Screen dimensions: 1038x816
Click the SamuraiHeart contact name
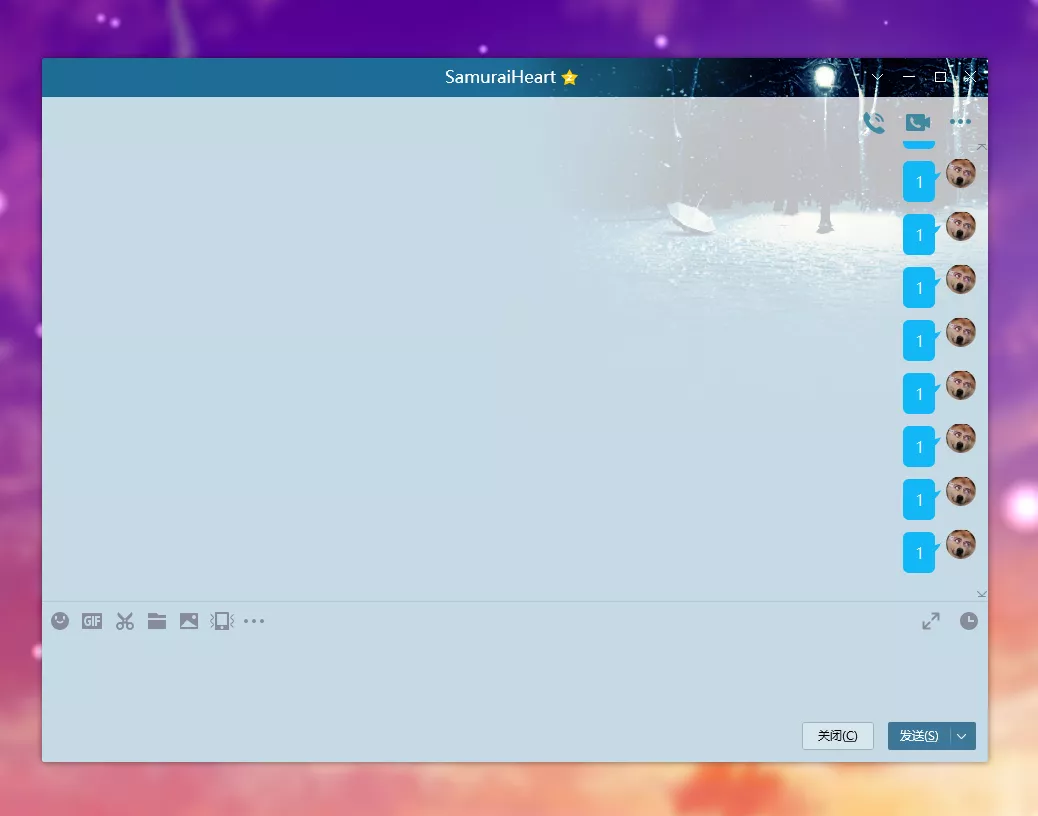pos(500,77)
